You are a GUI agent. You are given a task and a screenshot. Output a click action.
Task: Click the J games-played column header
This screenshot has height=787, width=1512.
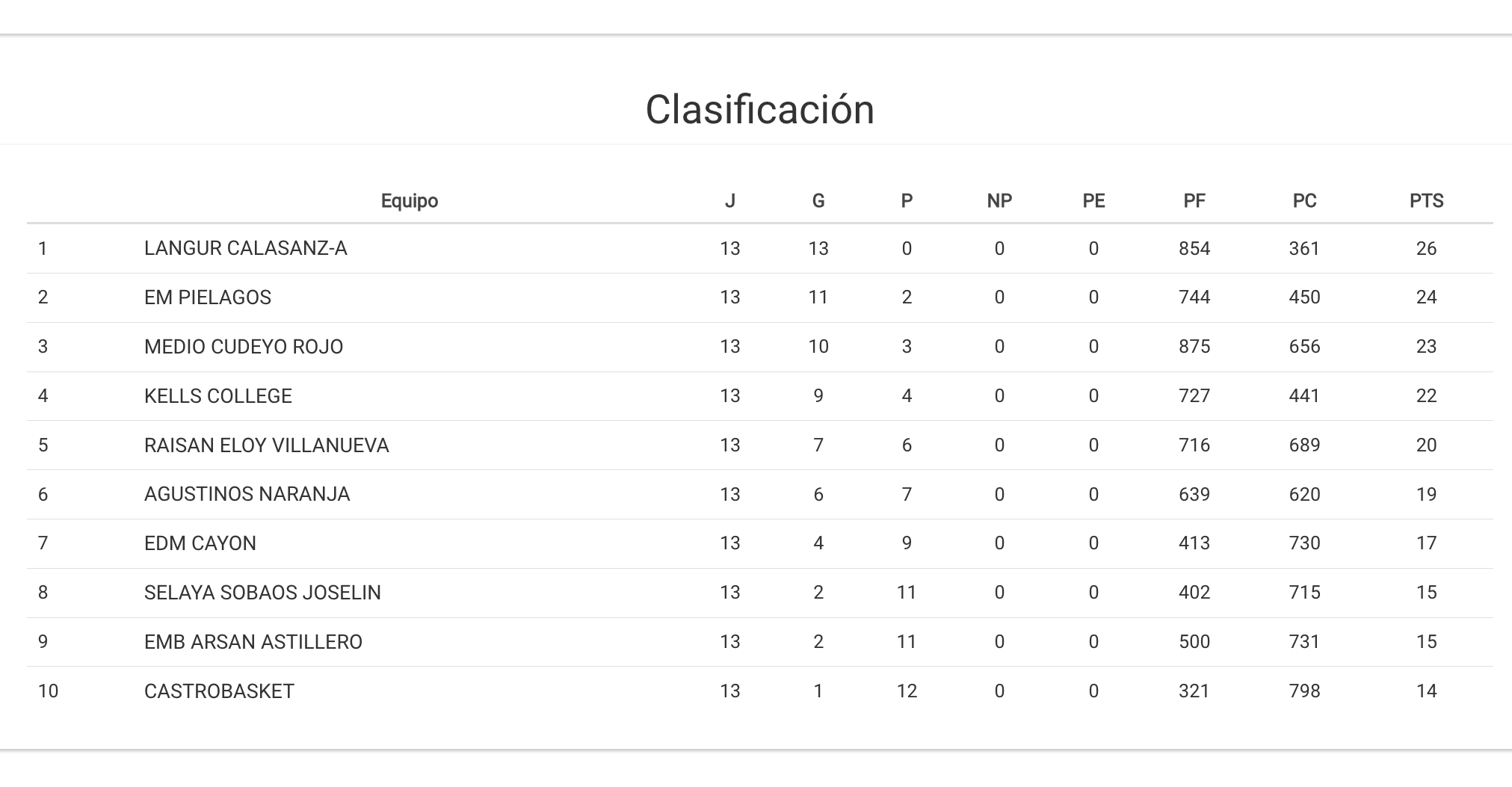click(729, 201)
